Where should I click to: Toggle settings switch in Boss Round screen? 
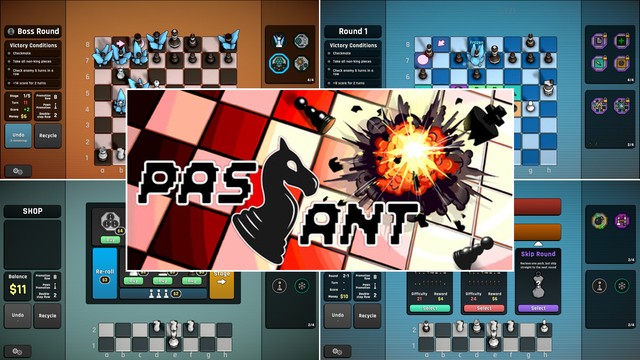click(x=18, y=171)
